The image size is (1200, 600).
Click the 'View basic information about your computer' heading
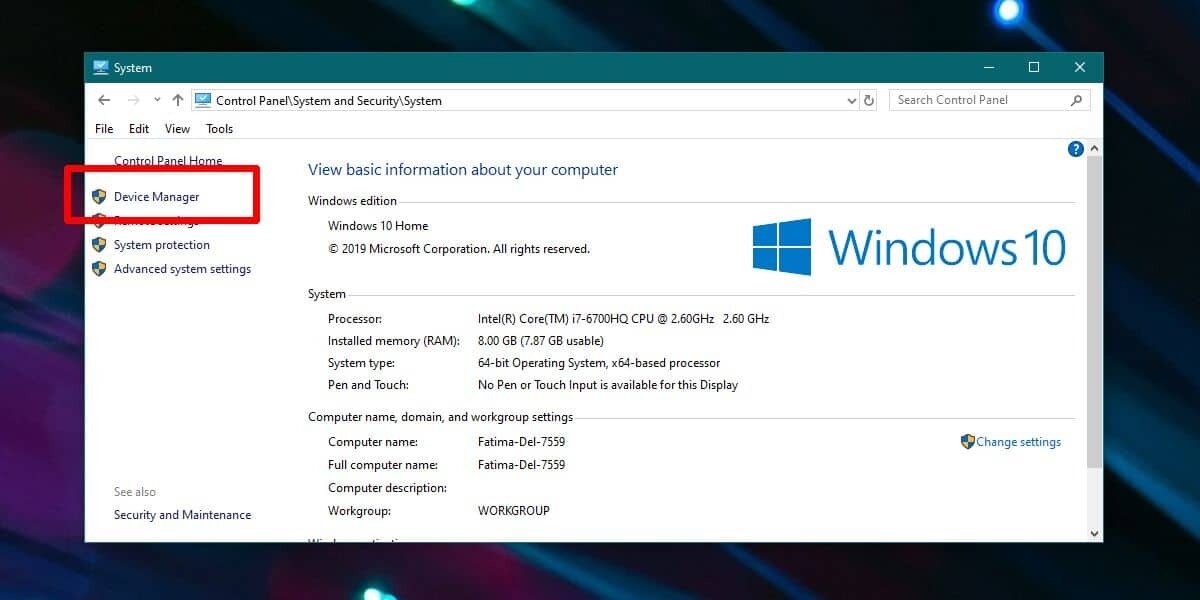[463, 170]
